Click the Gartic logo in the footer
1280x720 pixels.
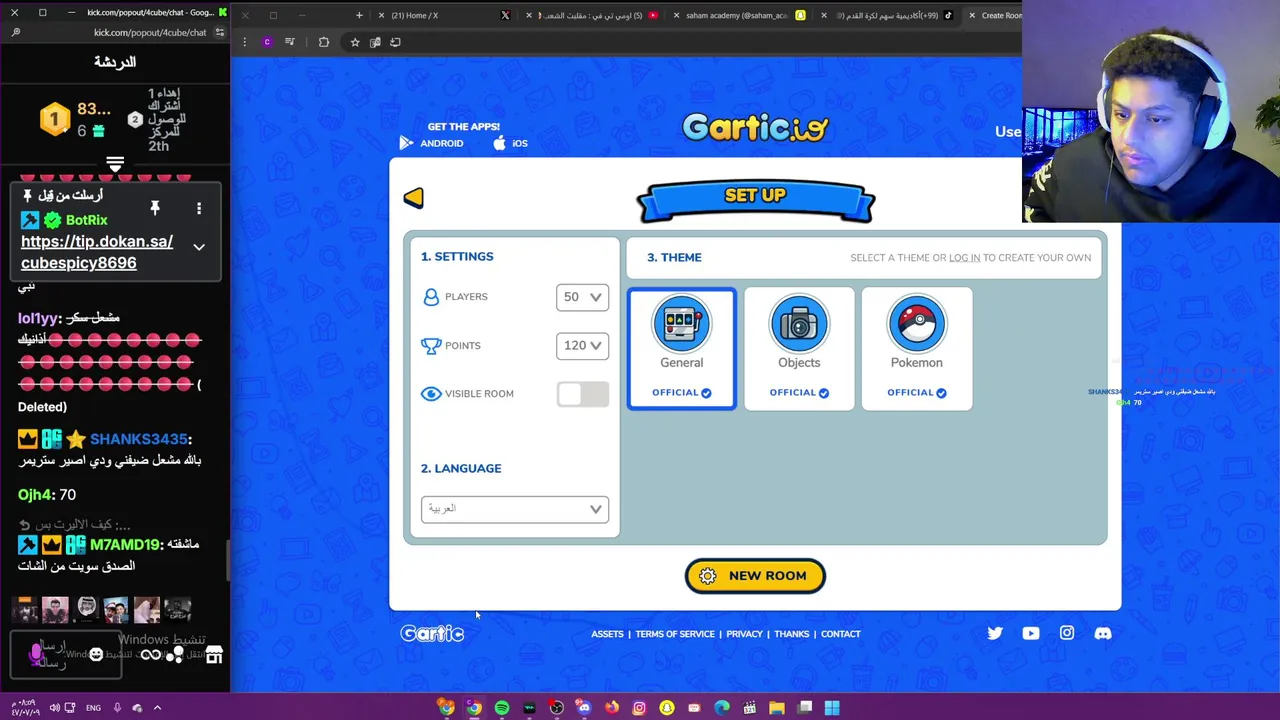[x=432, y=633]
